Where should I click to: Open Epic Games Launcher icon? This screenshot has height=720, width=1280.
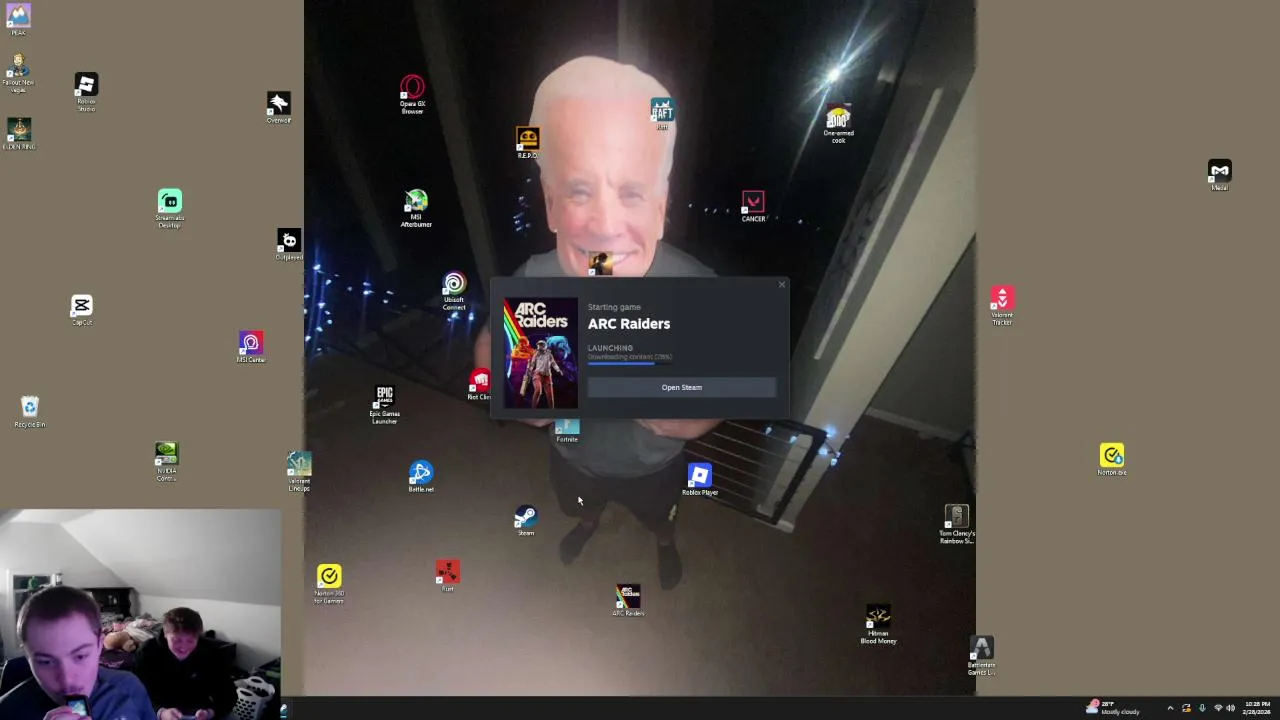(x=384, y=404)
